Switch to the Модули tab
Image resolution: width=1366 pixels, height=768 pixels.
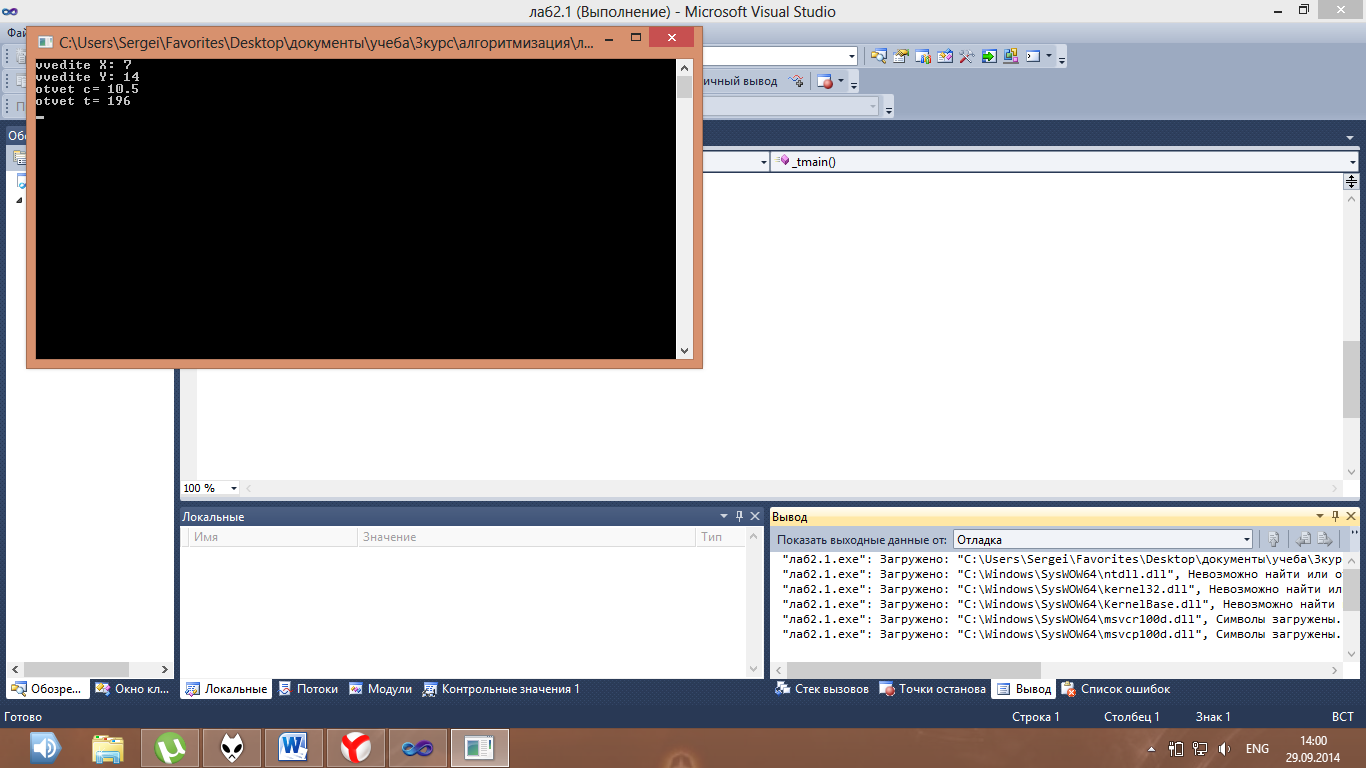(380, 689)
